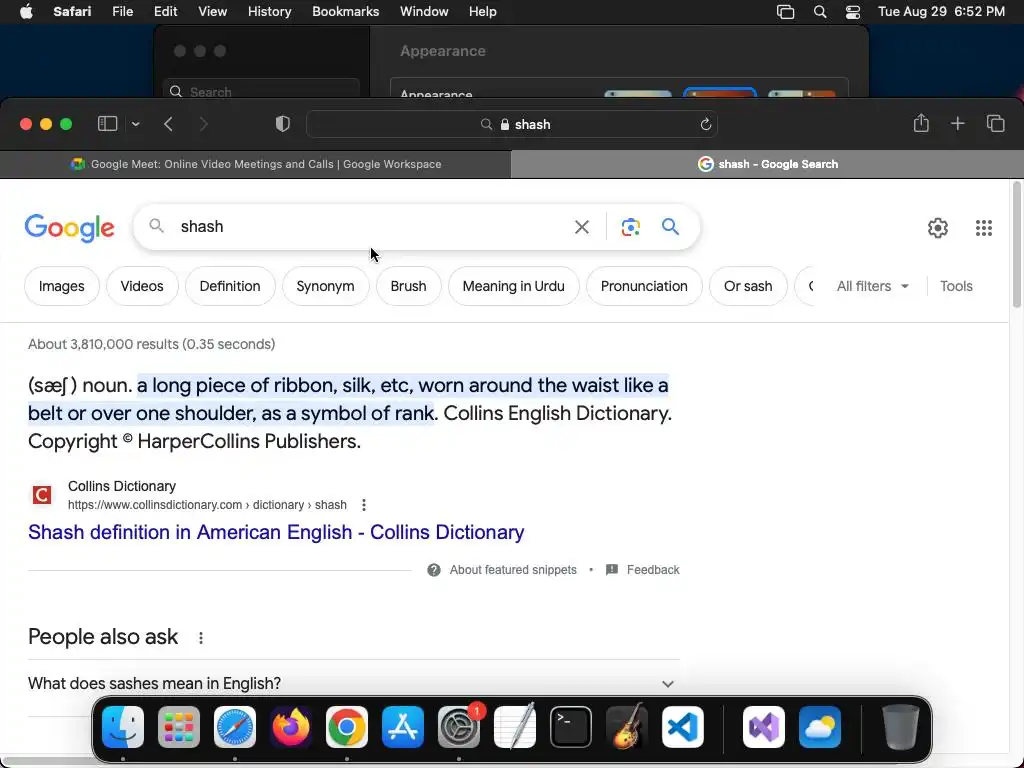1024x768 pixels.
Task: Open Finder from the Dock
Action: tap(123, 728)
